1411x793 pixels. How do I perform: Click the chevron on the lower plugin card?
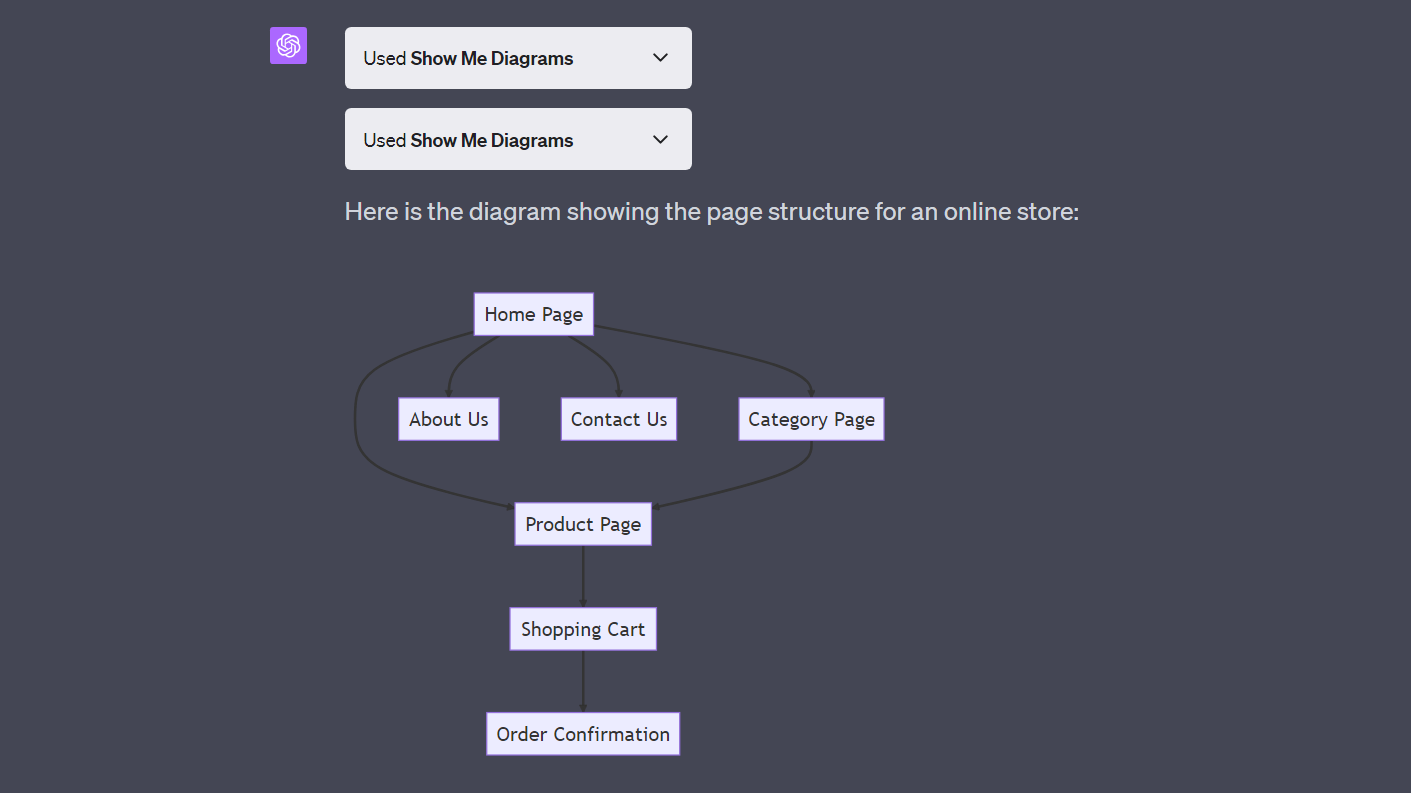[x=659, y=138]
